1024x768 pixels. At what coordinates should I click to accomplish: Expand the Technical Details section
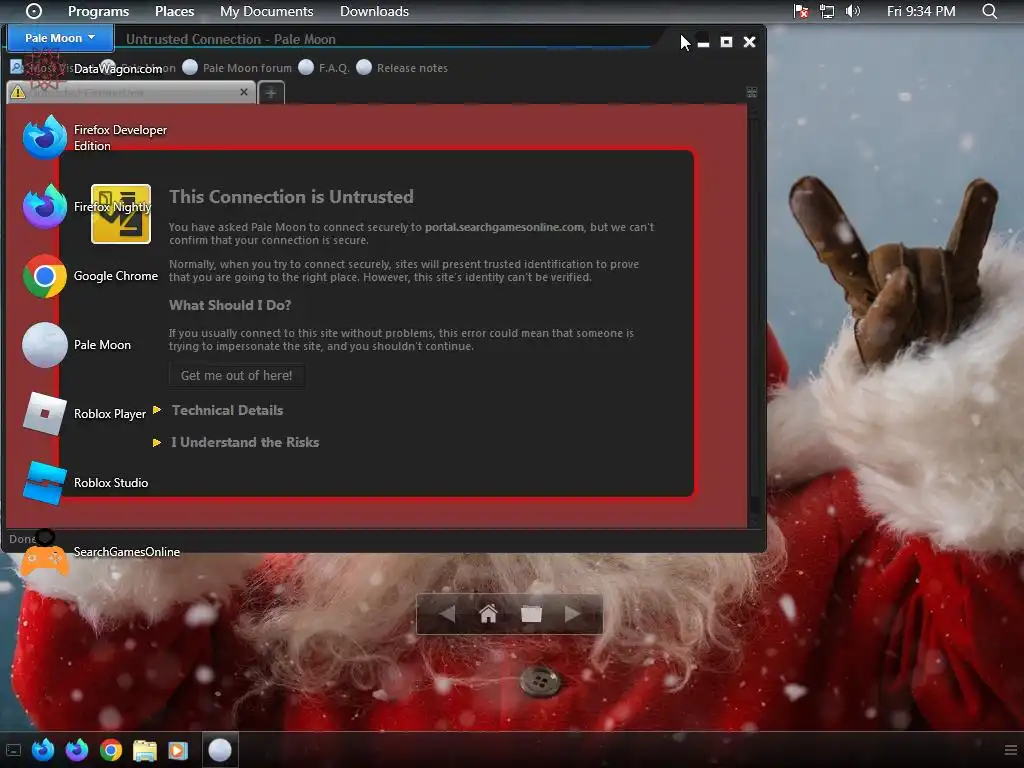pyautogui.click(x=227, y=410)
